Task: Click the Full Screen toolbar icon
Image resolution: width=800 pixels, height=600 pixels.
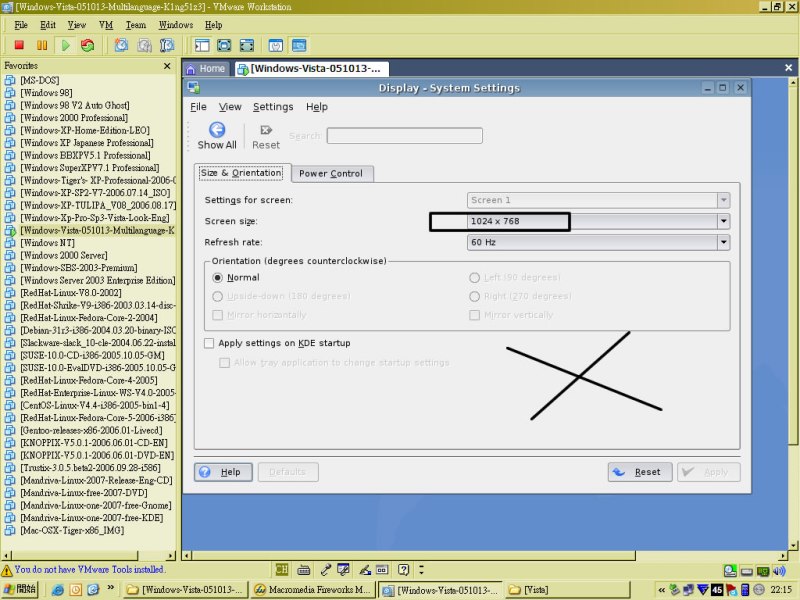Action: pos(224,45)
